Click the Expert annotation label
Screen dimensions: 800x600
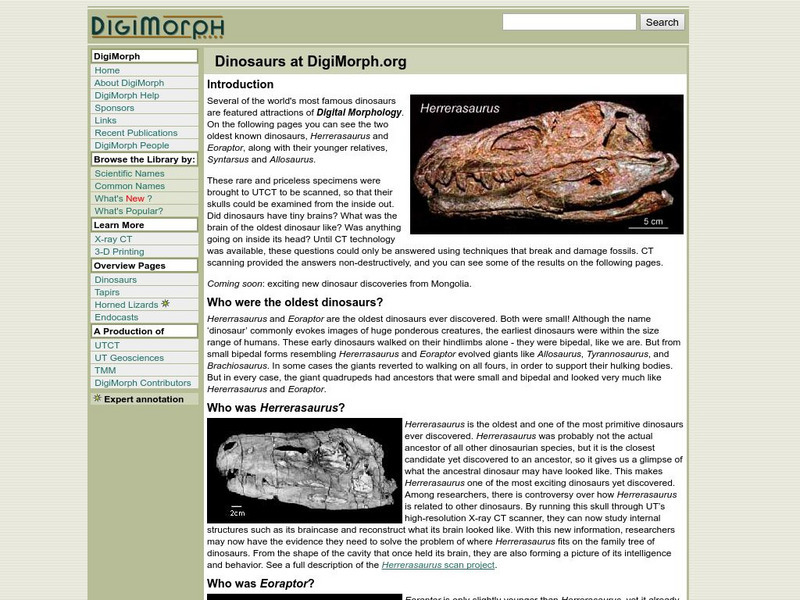pos(144,399)
